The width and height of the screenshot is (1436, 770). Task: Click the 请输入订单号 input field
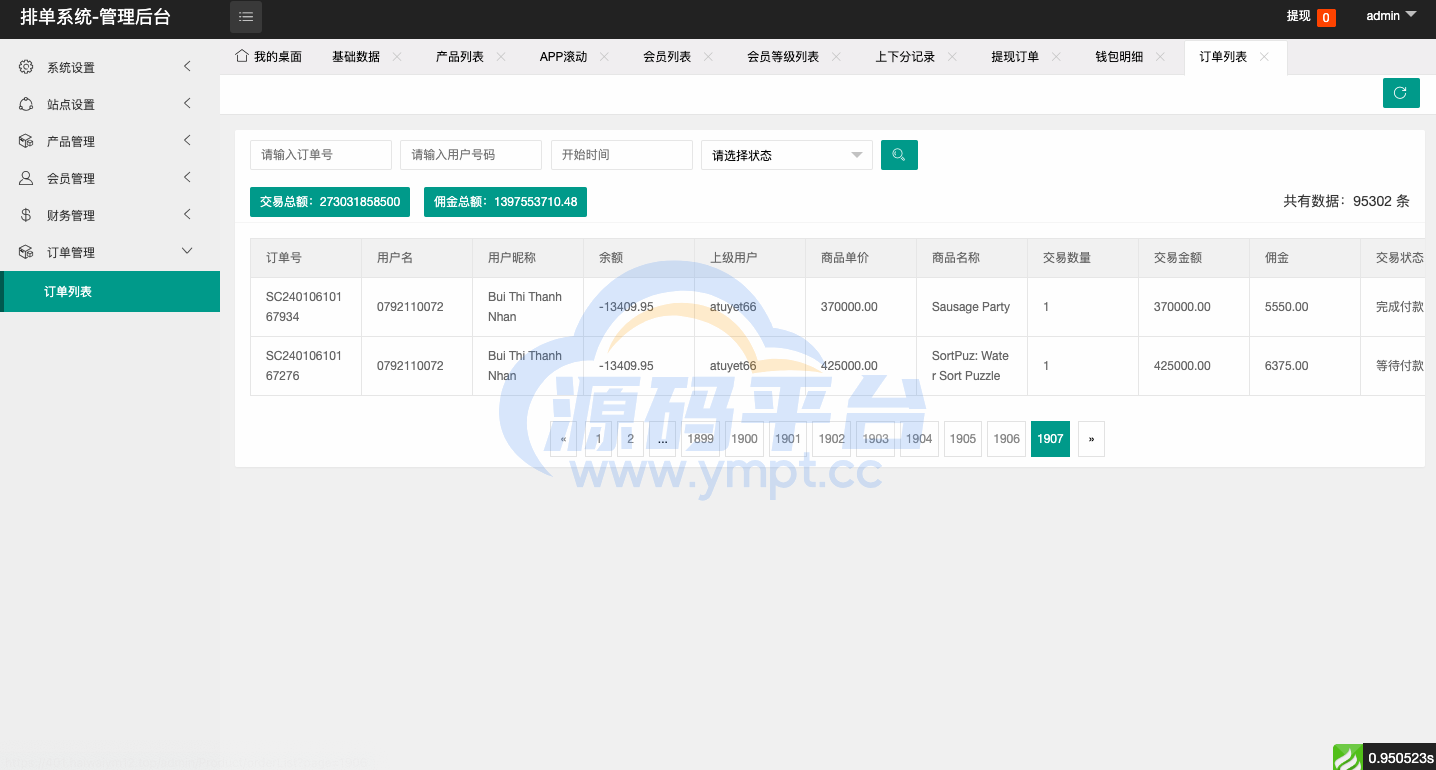(321, 155)
